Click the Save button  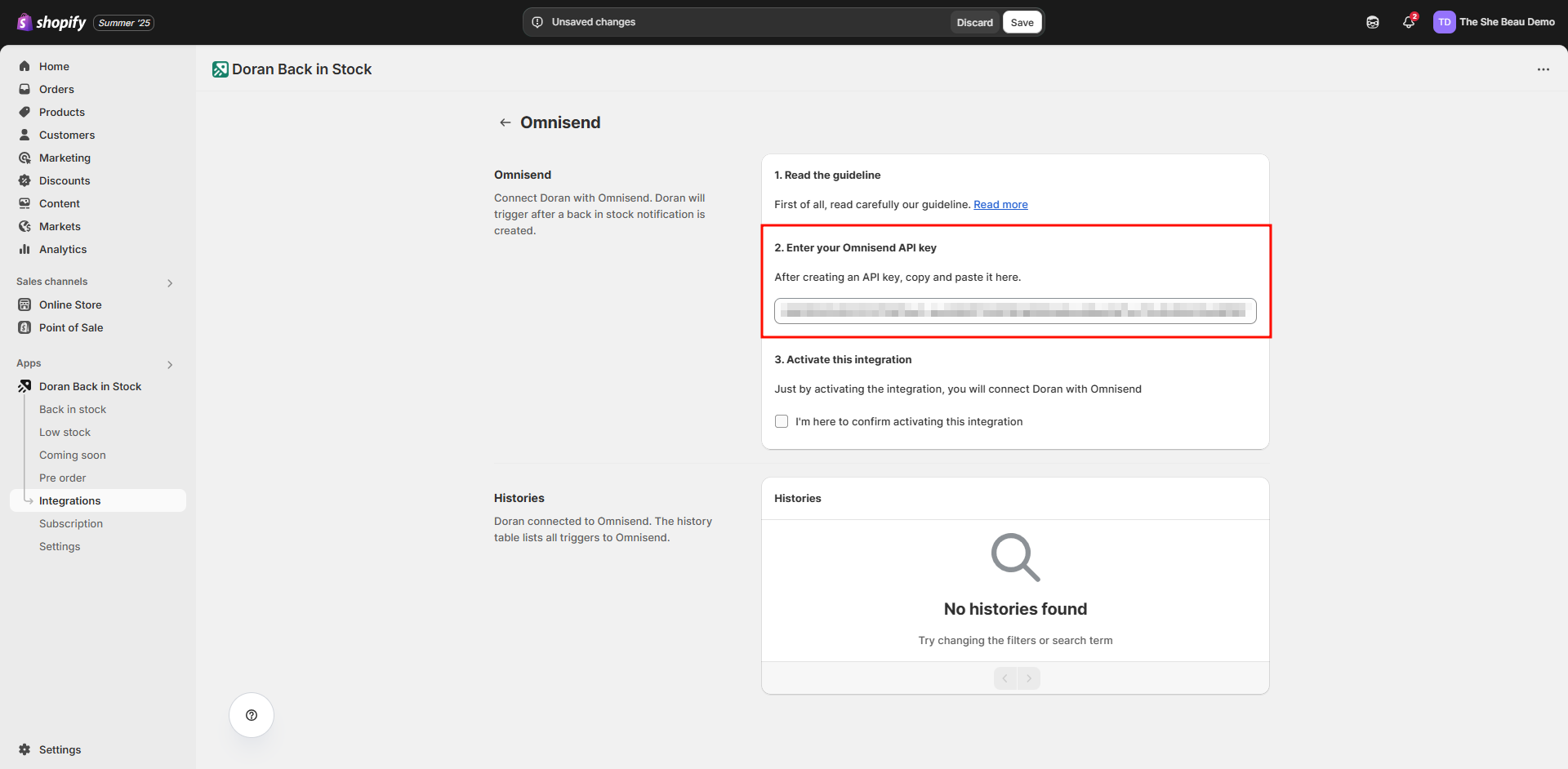pyautogui.click(x=1022, y=22)
